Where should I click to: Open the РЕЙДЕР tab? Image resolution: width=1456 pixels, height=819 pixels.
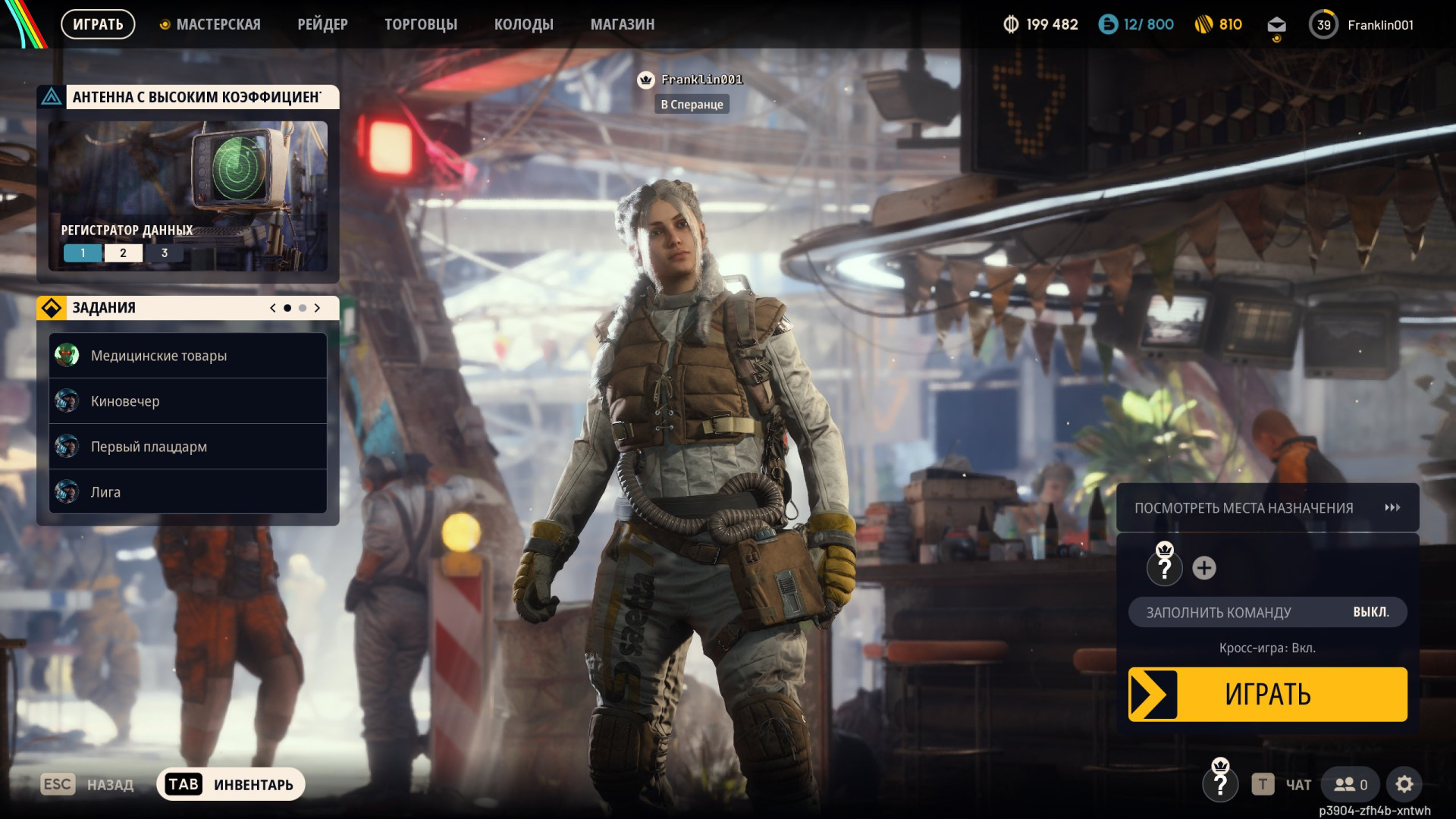[x=322, y=24]
